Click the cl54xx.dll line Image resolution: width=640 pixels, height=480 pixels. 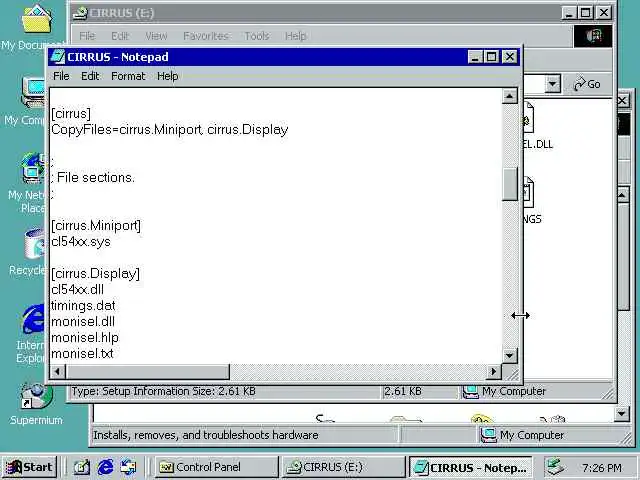tap(78, 290)
